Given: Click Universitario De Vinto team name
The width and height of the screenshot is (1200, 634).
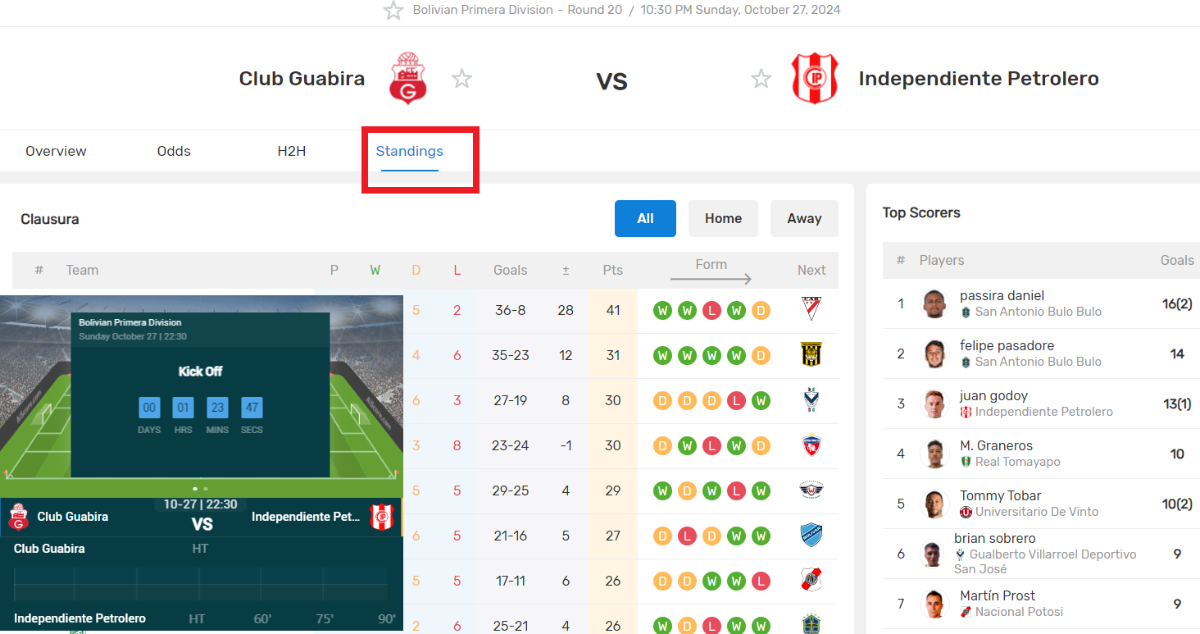Looking at the screenshot, I should point(1037,512).
